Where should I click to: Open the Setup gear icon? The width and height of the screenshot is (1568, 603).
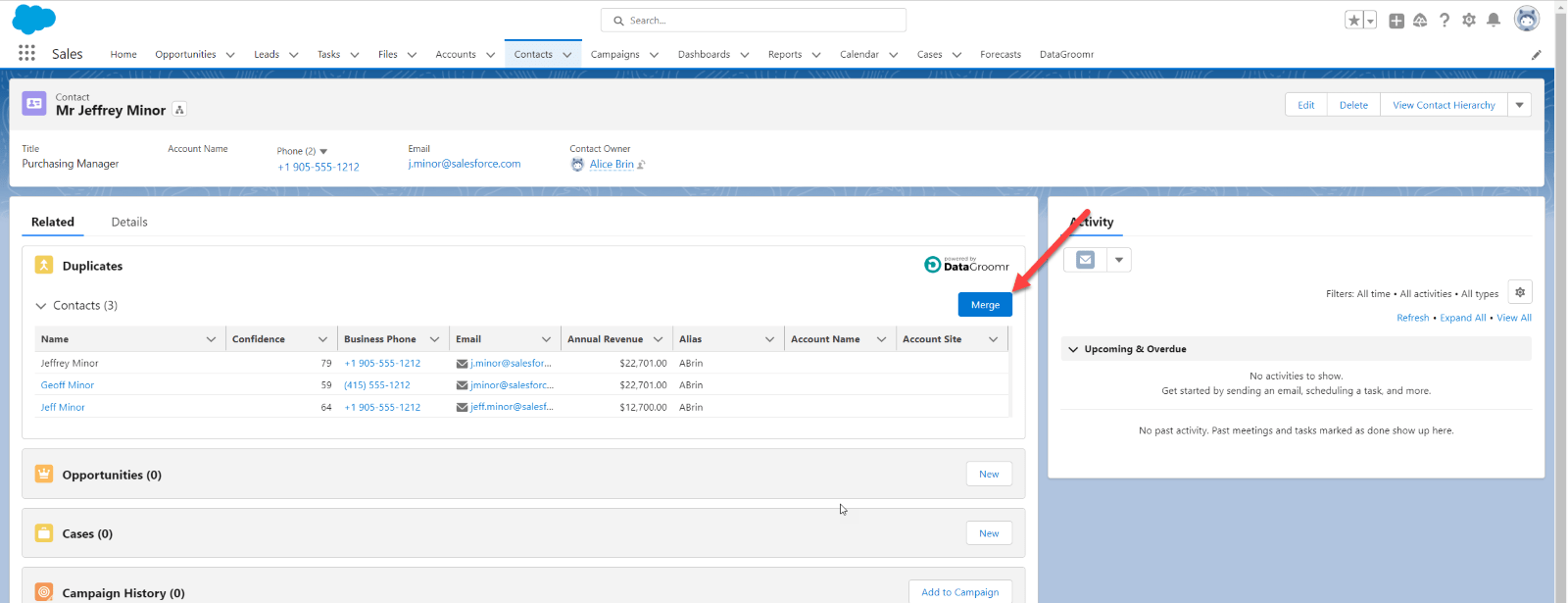1469,20
